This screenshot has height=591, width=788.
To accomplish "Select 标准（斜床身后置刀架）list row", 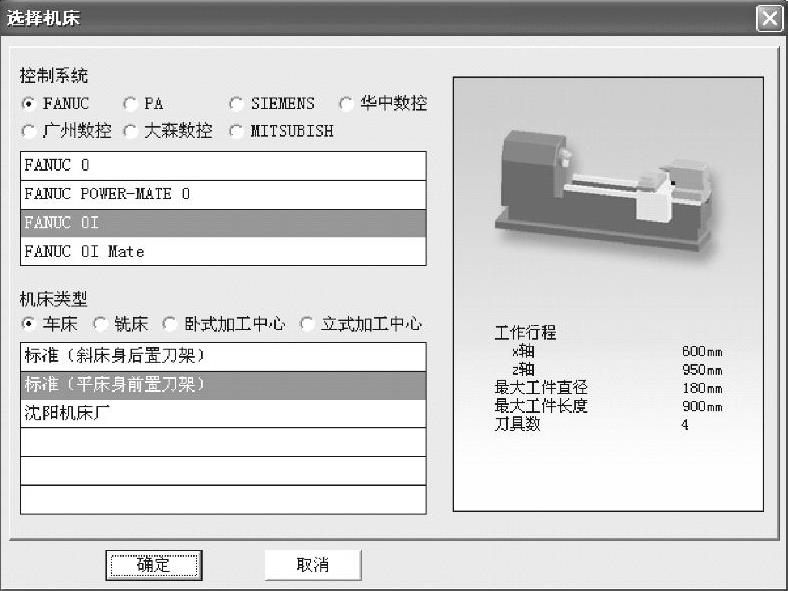I will [223, 357].
